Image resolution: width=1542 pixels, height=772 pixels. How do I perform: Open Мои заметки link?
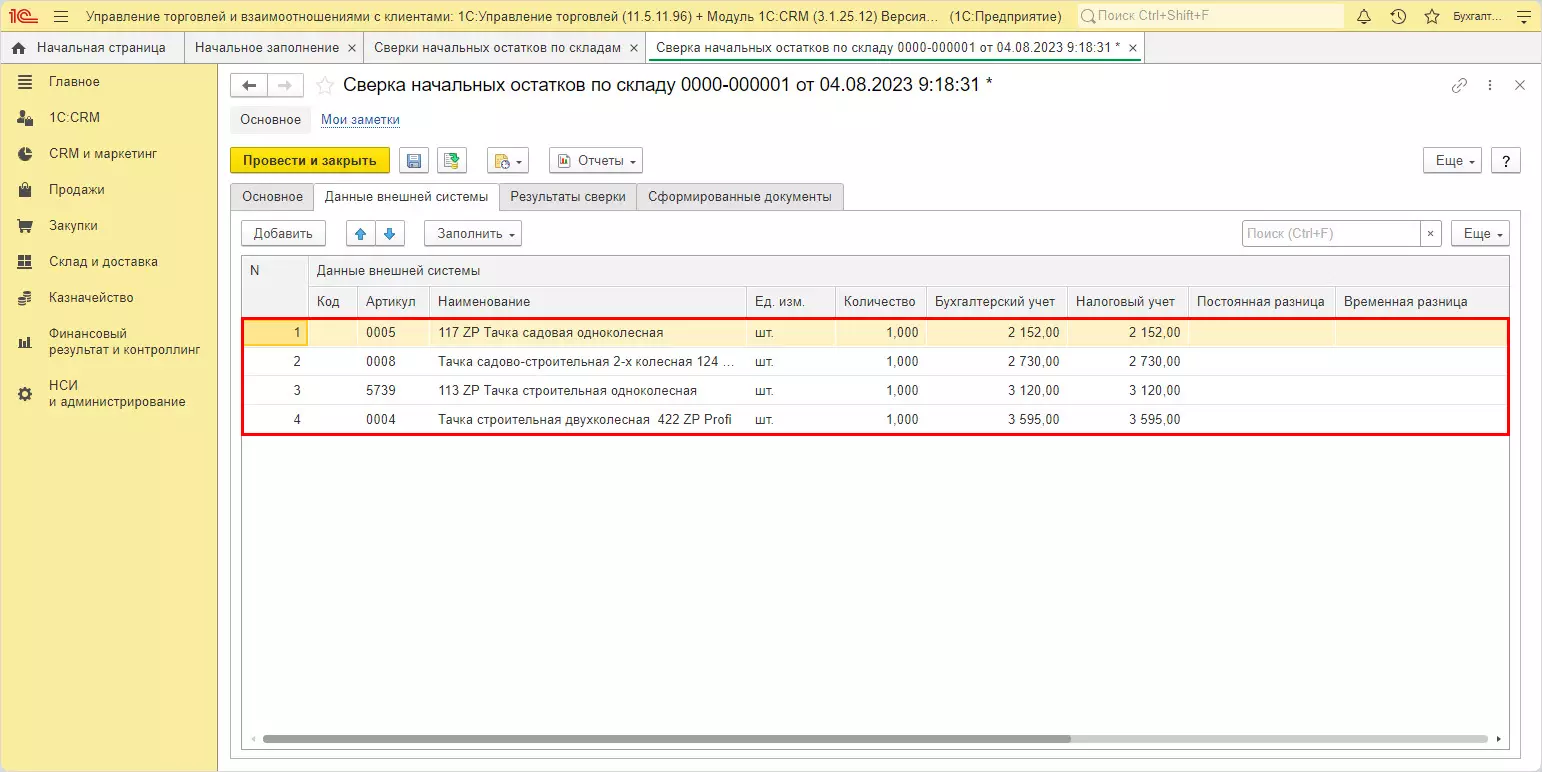point(360,120)
